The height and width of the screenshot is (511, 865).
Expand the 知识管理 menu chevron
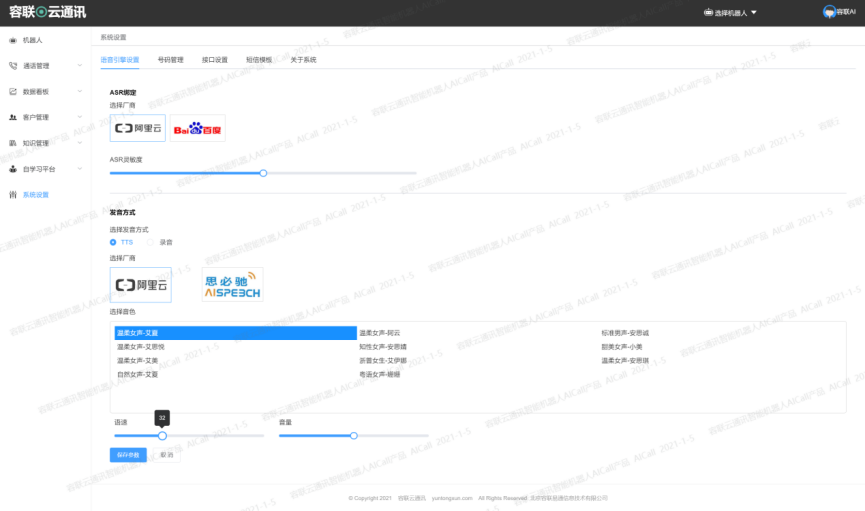click(79, 143)
